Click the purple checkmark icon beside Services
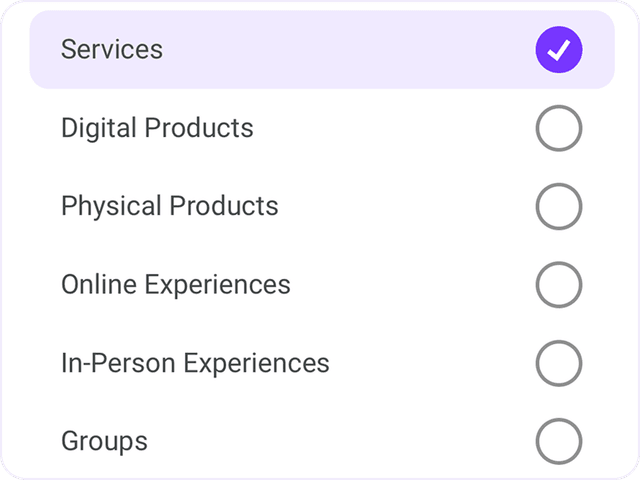Screen dimensions: 640x480 (558, 50)
